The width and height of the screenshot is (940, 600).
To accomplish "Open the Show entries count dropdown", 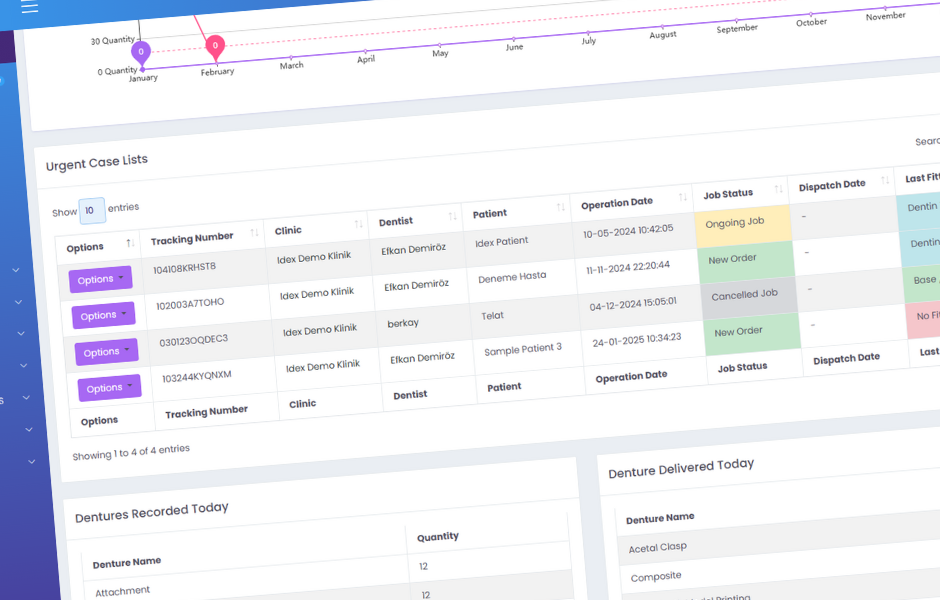I will (x=91, y=210).
